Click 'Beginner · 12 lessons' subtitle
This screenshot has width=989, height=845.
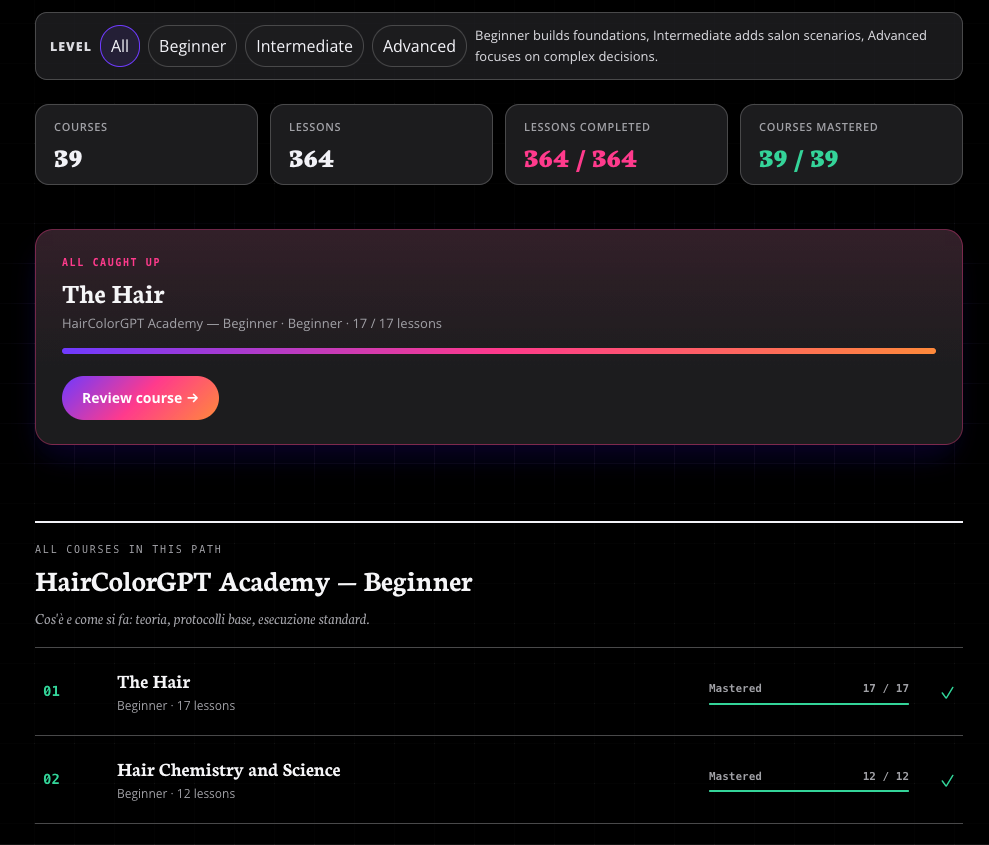[176, 794]
